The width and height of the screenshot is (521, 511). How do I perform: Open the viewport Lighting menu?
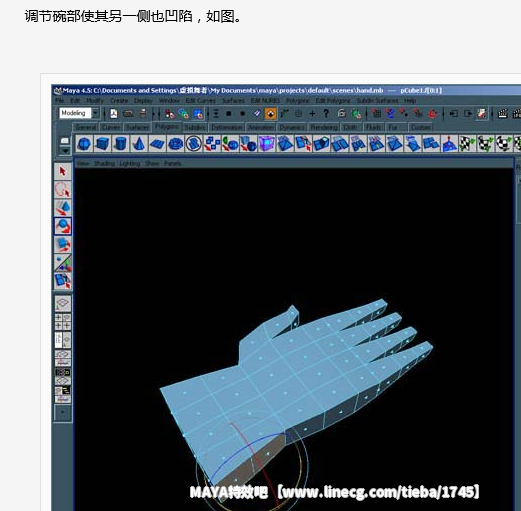130,163
